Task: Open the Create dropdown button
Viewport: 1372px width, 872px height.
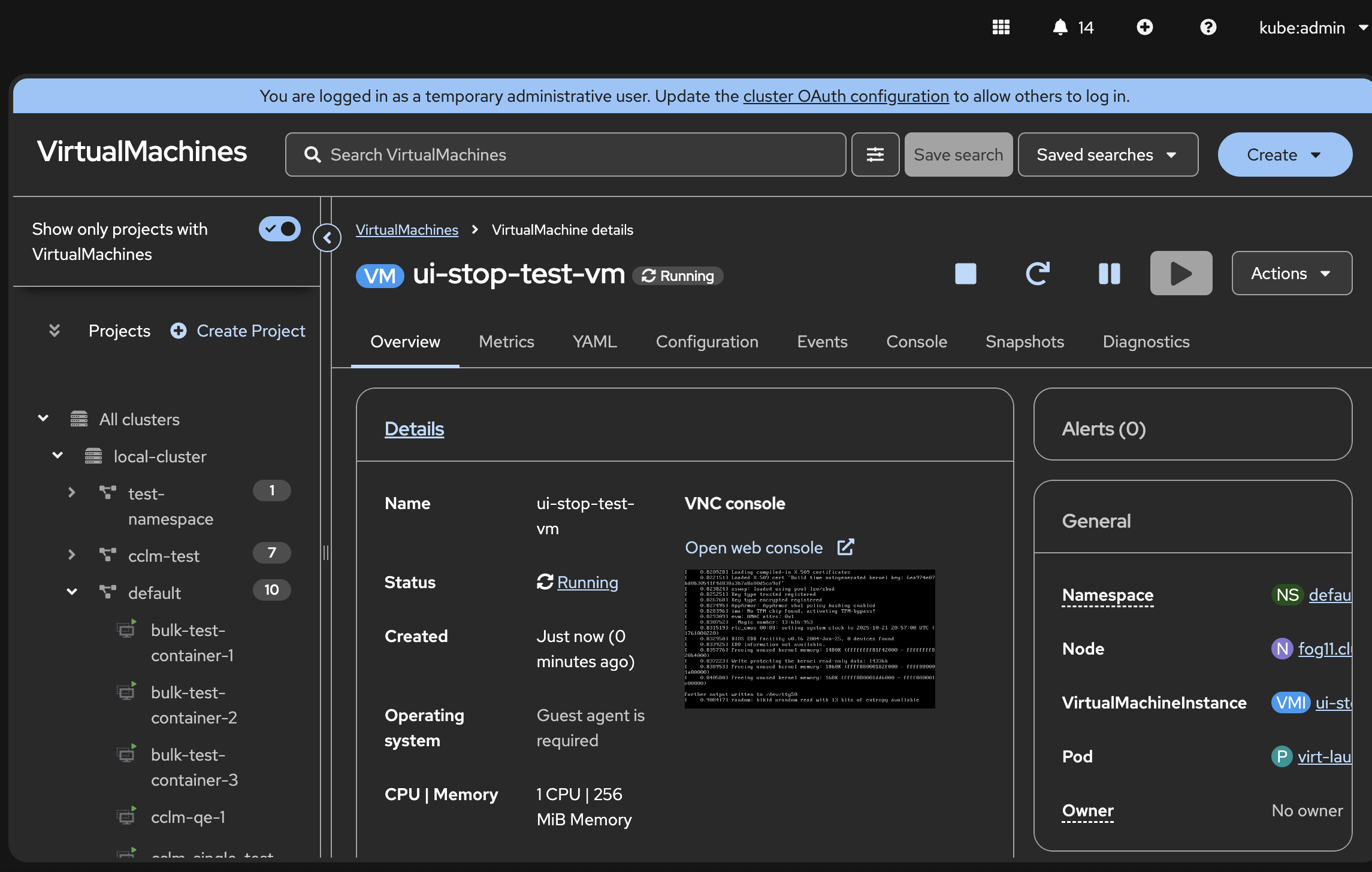Action: click(1284, 155)
